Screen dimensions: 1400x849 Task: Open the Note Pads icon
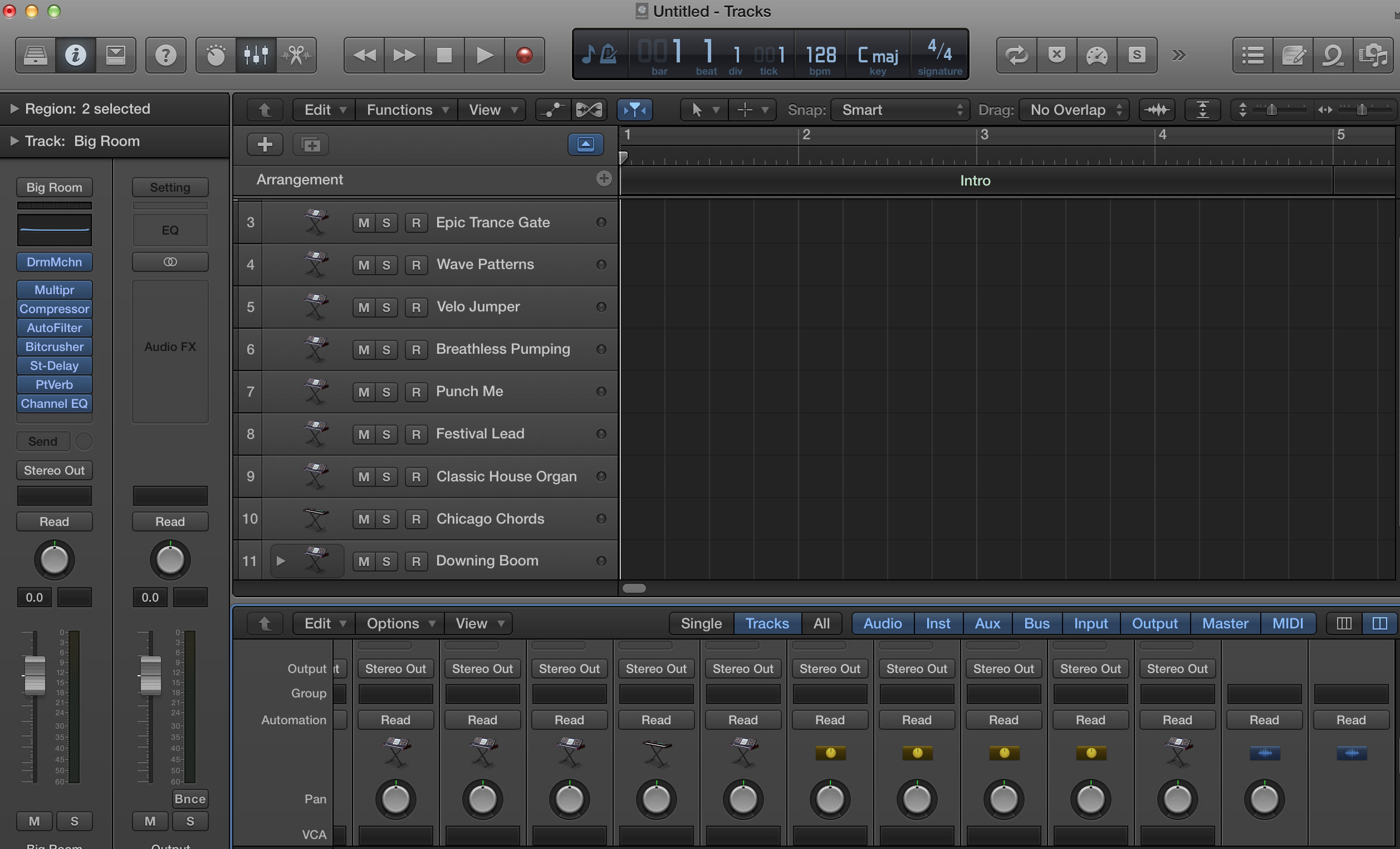tap(1293, 55)
